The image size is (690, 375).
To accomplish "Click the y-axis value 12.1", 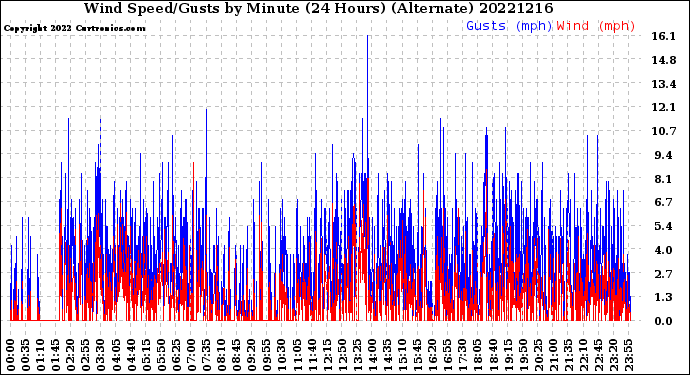I will 663,107.
